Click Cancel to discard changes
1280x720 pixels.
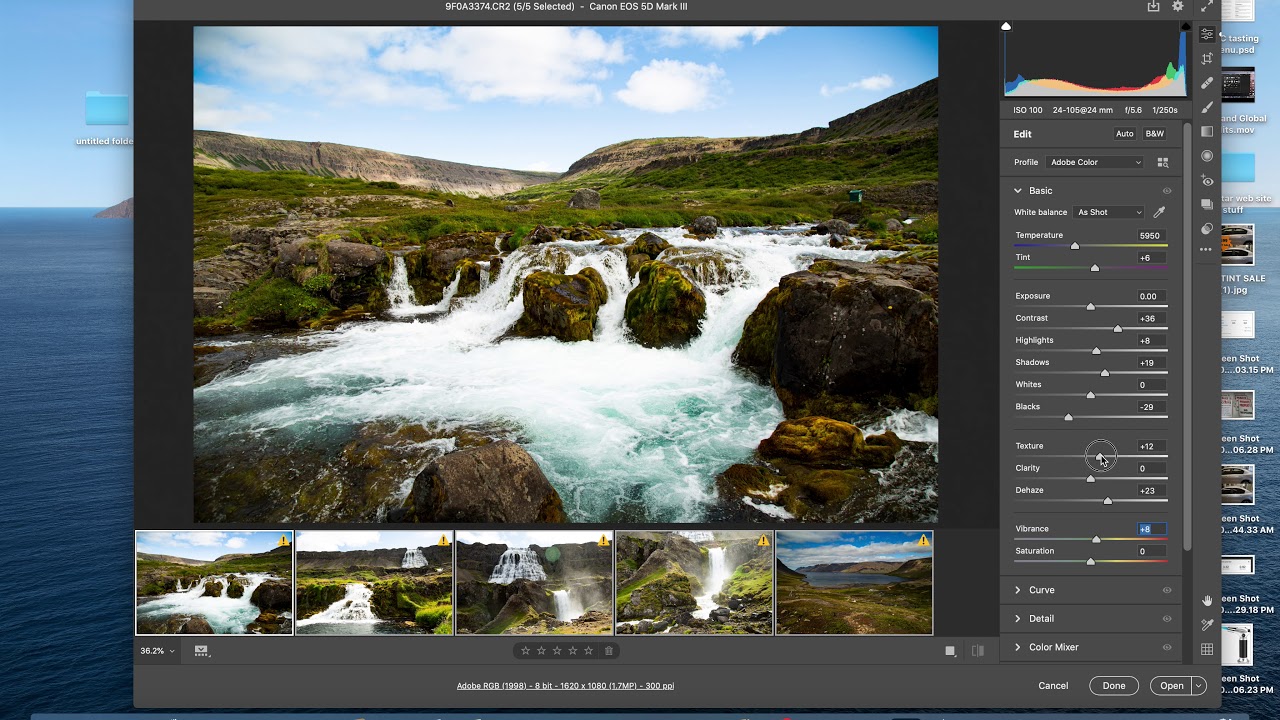pos(1053,686)
